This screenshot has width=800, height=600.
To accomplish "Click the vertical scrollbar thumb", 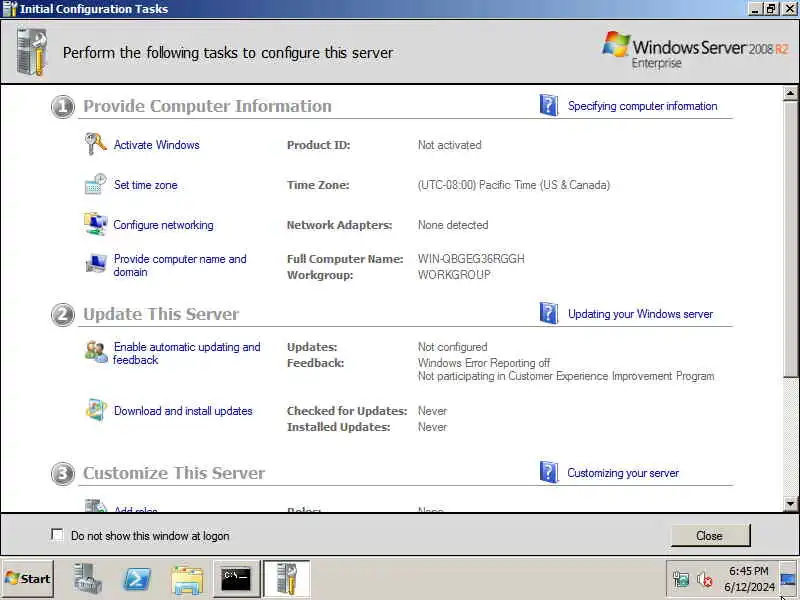I will [x=790, y=239].
